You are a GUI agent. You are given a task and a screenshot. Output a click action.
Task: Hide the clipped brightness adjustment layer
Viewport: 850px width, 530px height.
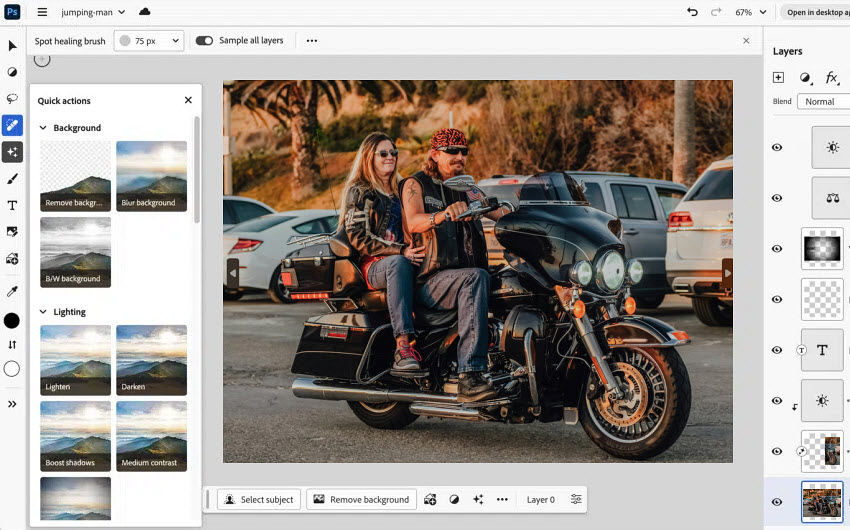[x=777, y=400]
